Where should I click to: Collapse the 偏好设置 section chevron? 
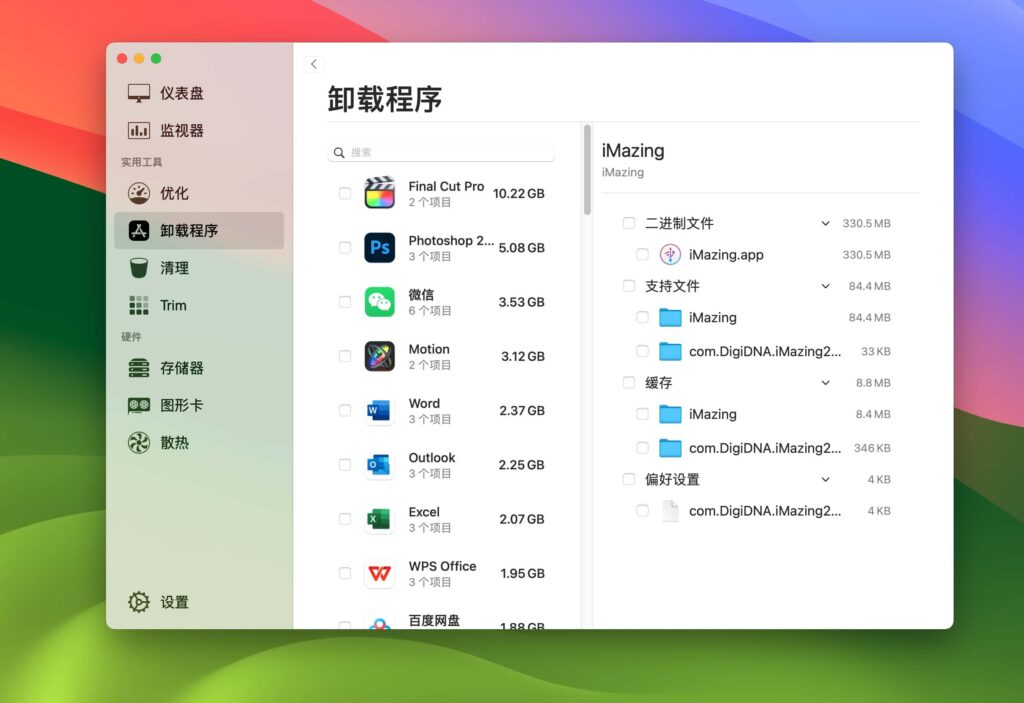coord(825,479)
